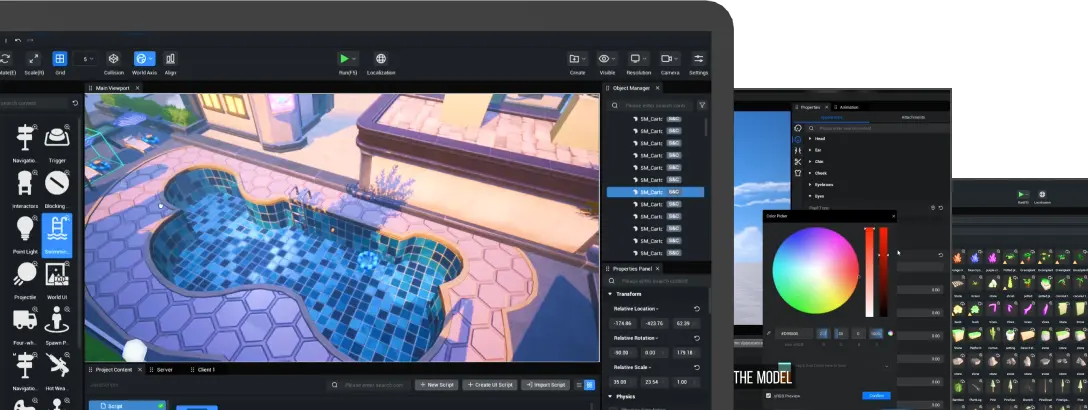Collapse the Transform section

(x=611, y=294)
